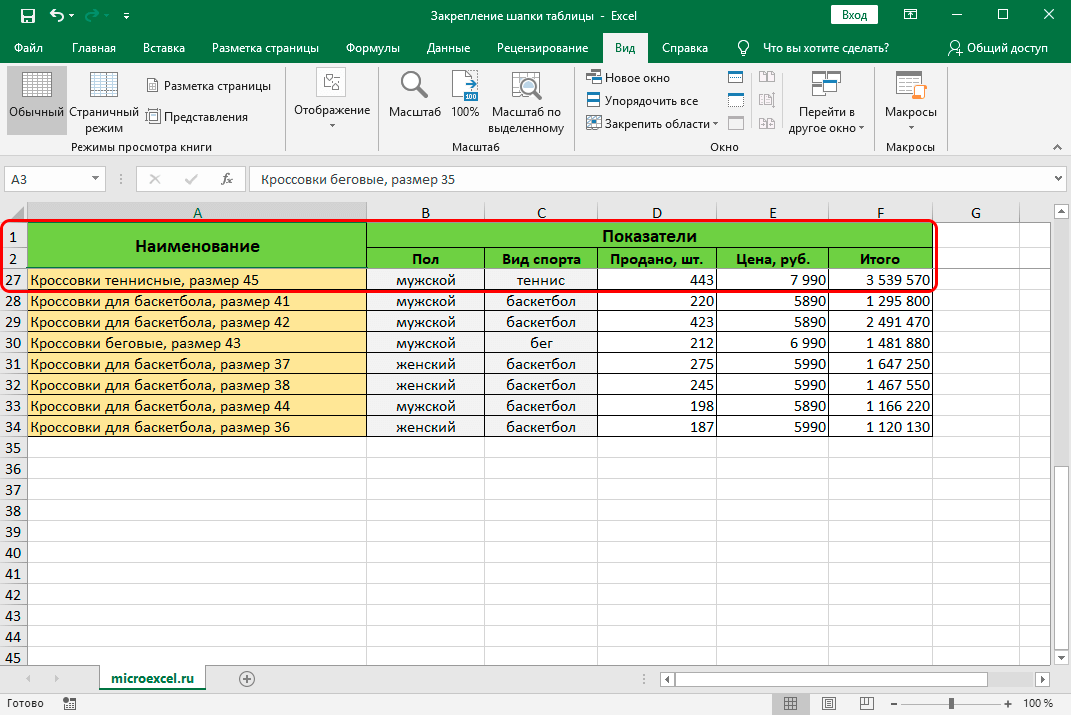1071x715 pixels.
Task: Switch to Разметка страницы view button
Action: (209, 85)
